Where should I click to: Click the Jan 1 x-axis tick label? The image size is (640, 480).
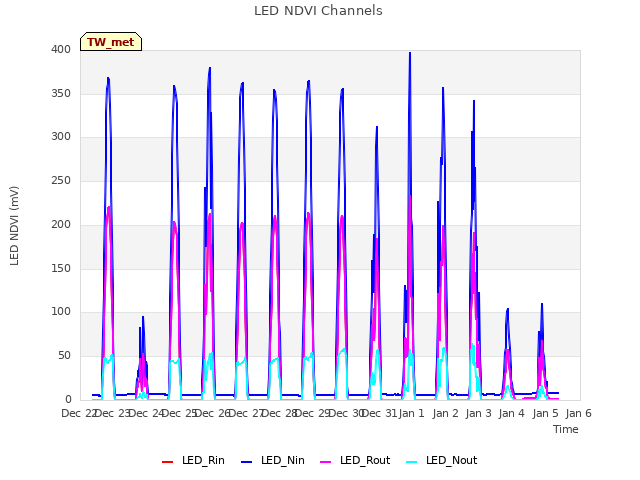[411, 413]
